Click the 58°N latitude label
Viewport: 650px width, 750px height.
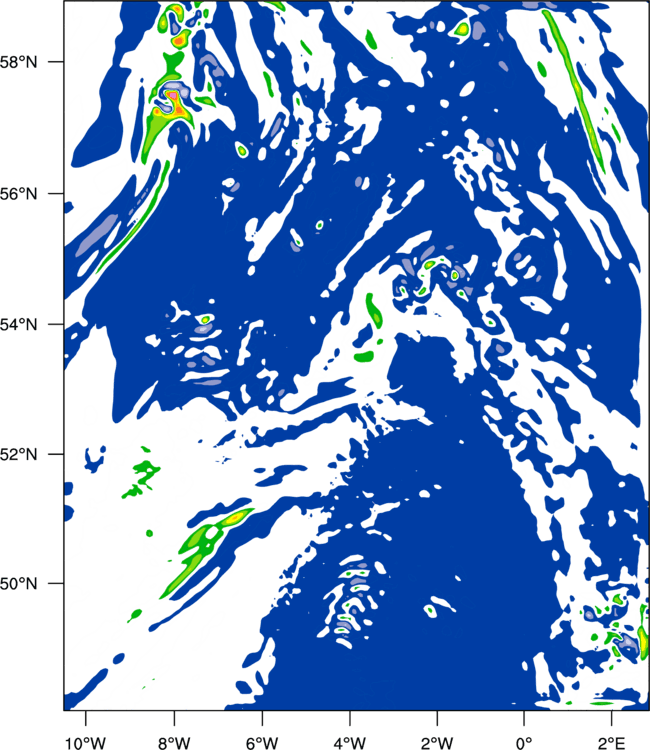(x=19, y=62)
